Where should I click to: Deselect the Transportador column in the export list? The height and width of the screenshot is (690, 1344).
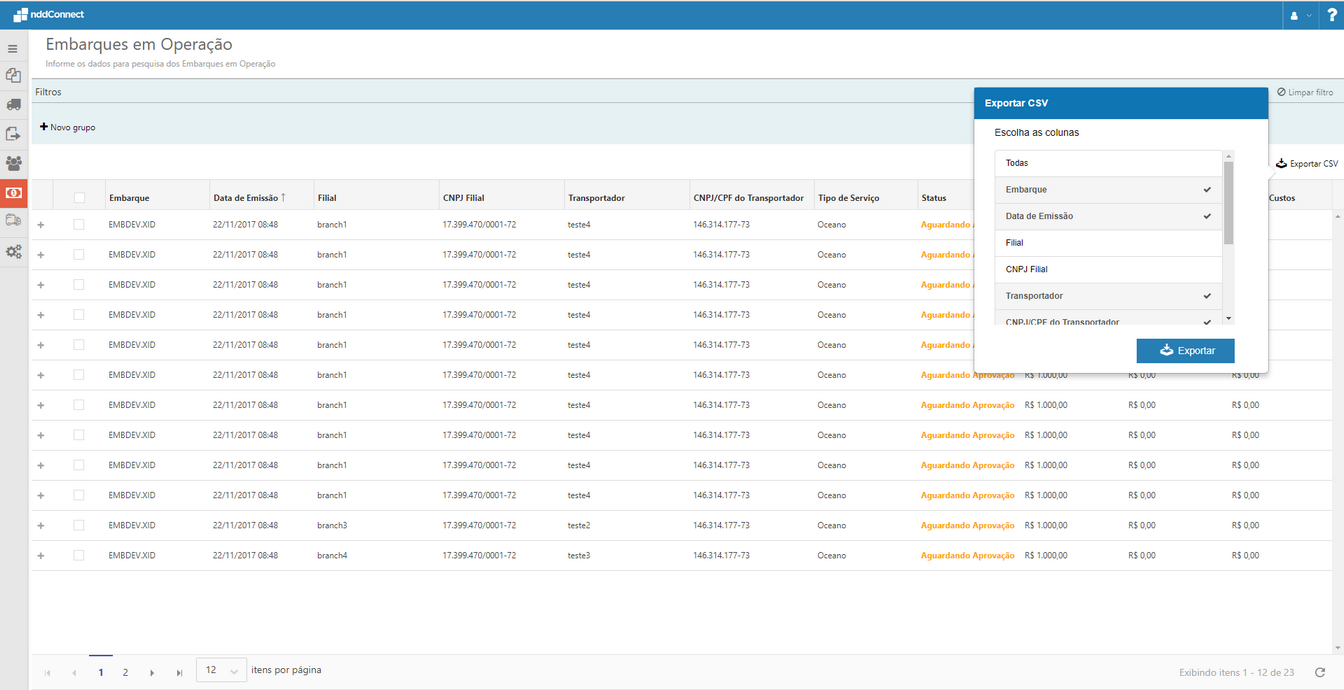1108,296
